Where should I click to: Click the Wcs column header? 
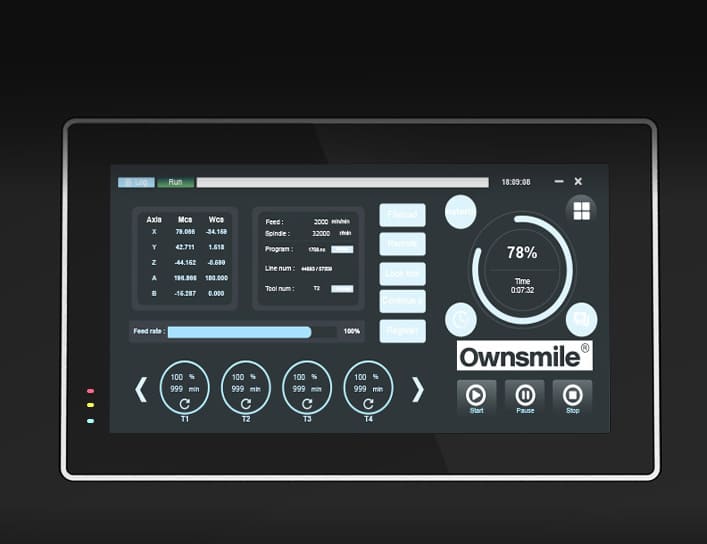point(216,220)
